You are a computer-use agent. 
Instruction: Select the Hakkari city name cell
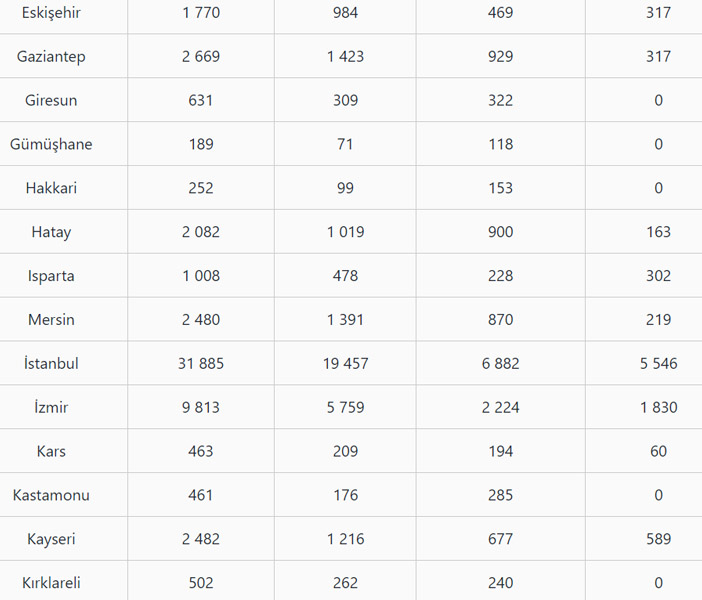pyautogui.click(x=51, y=188)
